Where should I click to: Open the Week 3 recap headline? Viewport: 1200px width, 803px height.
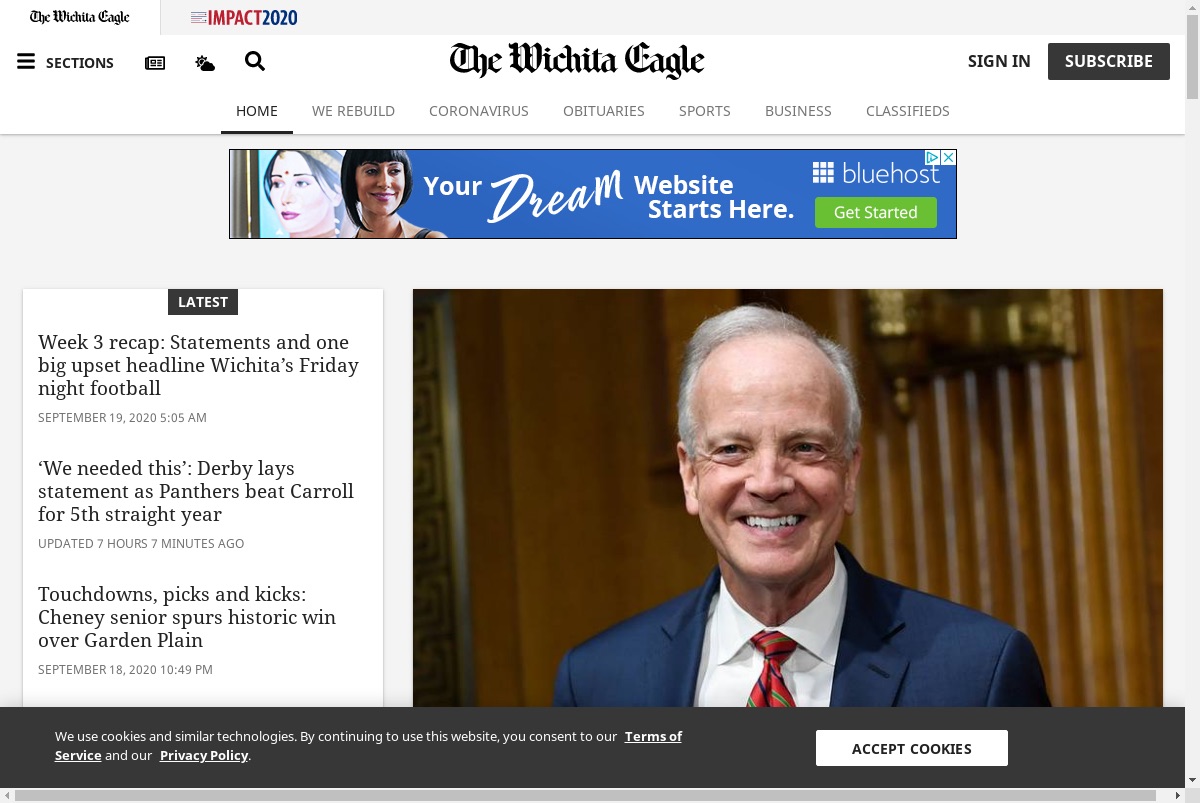pos(198,365)
